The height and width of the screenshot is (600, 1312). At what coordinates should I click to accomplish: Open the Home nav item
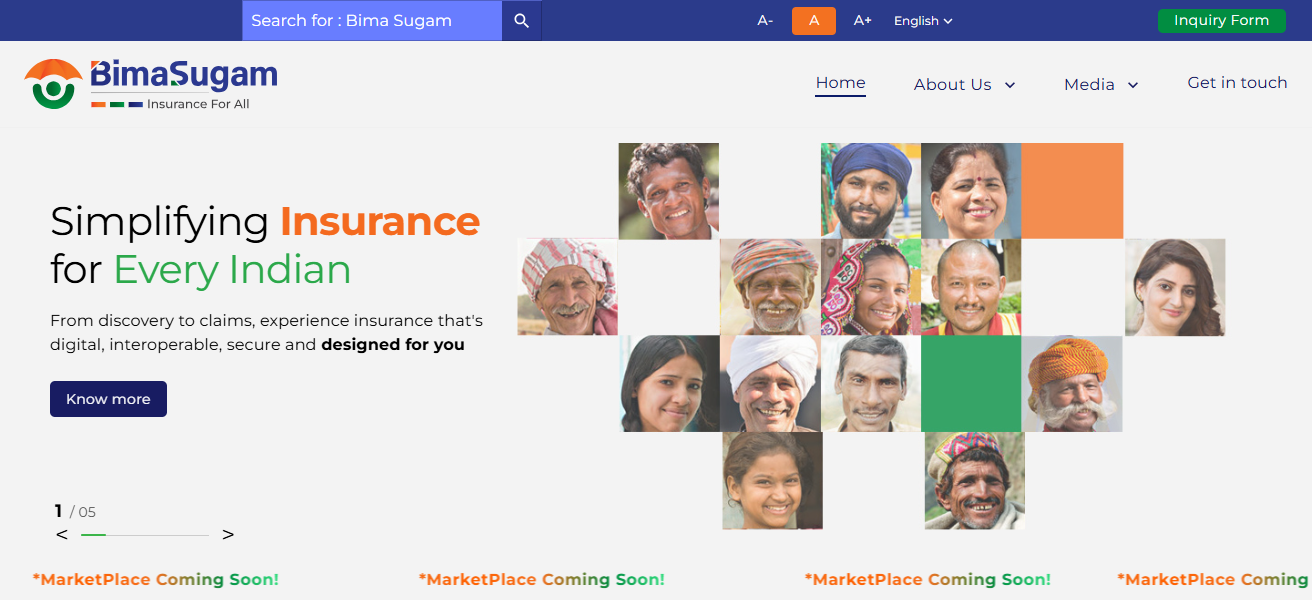840,84
